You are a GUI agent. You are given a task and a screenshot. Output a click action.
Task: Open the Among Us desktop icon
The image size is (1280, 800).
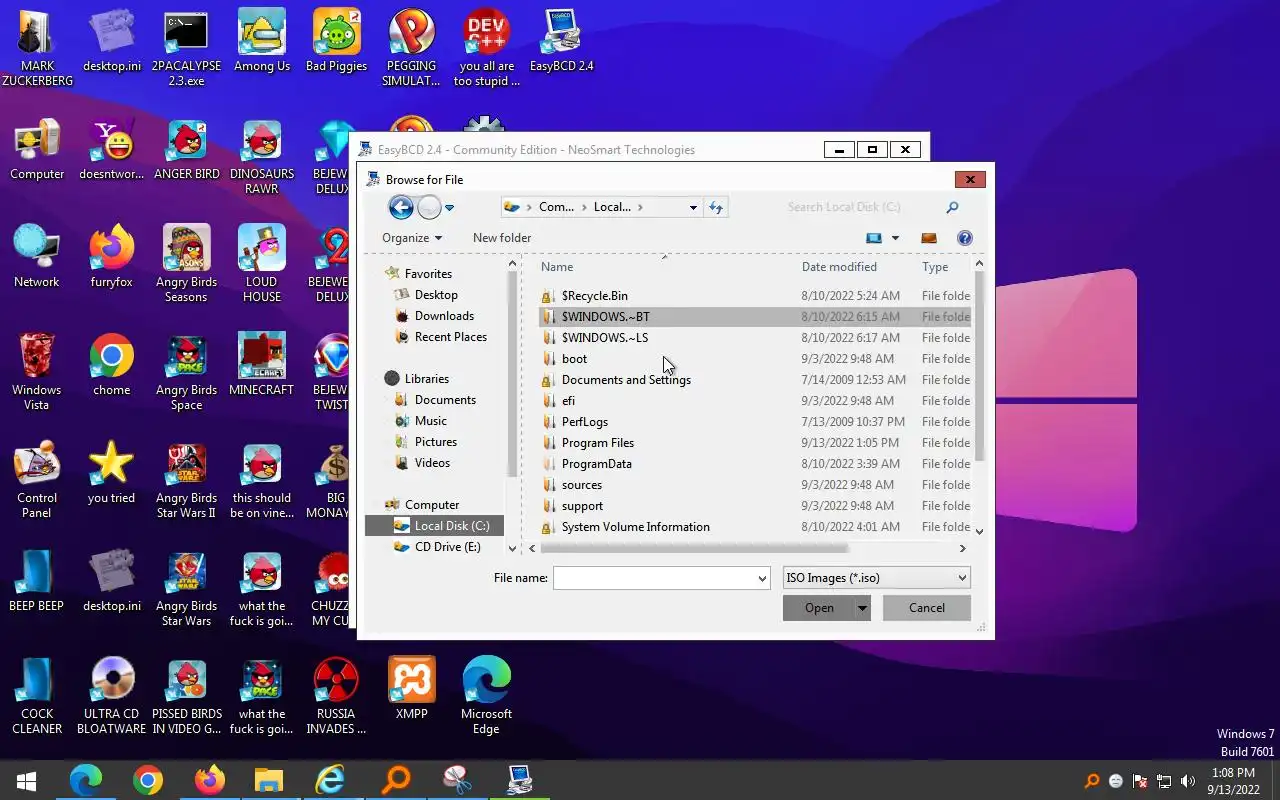[x=262, y=41]
